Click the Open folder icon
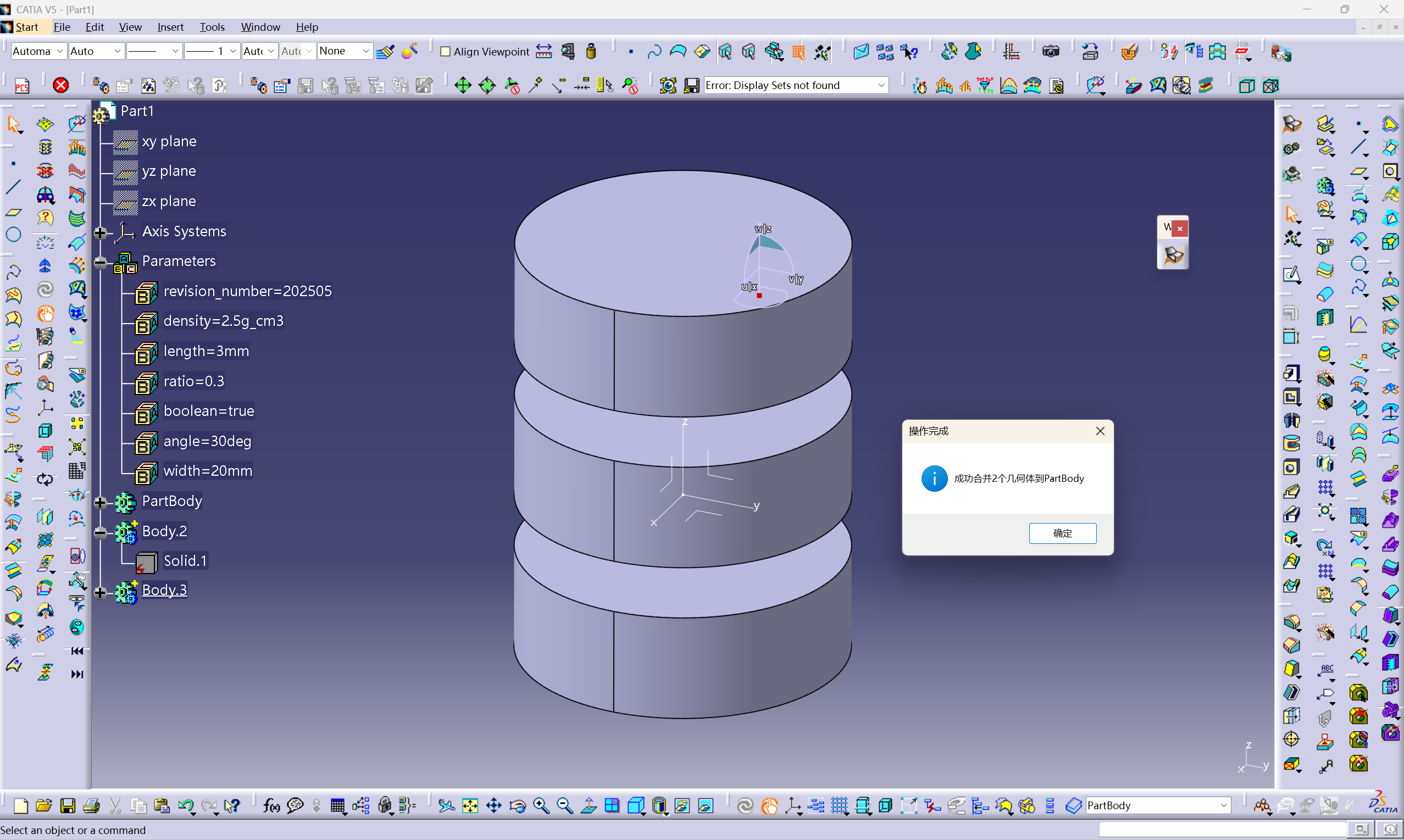 43,805
